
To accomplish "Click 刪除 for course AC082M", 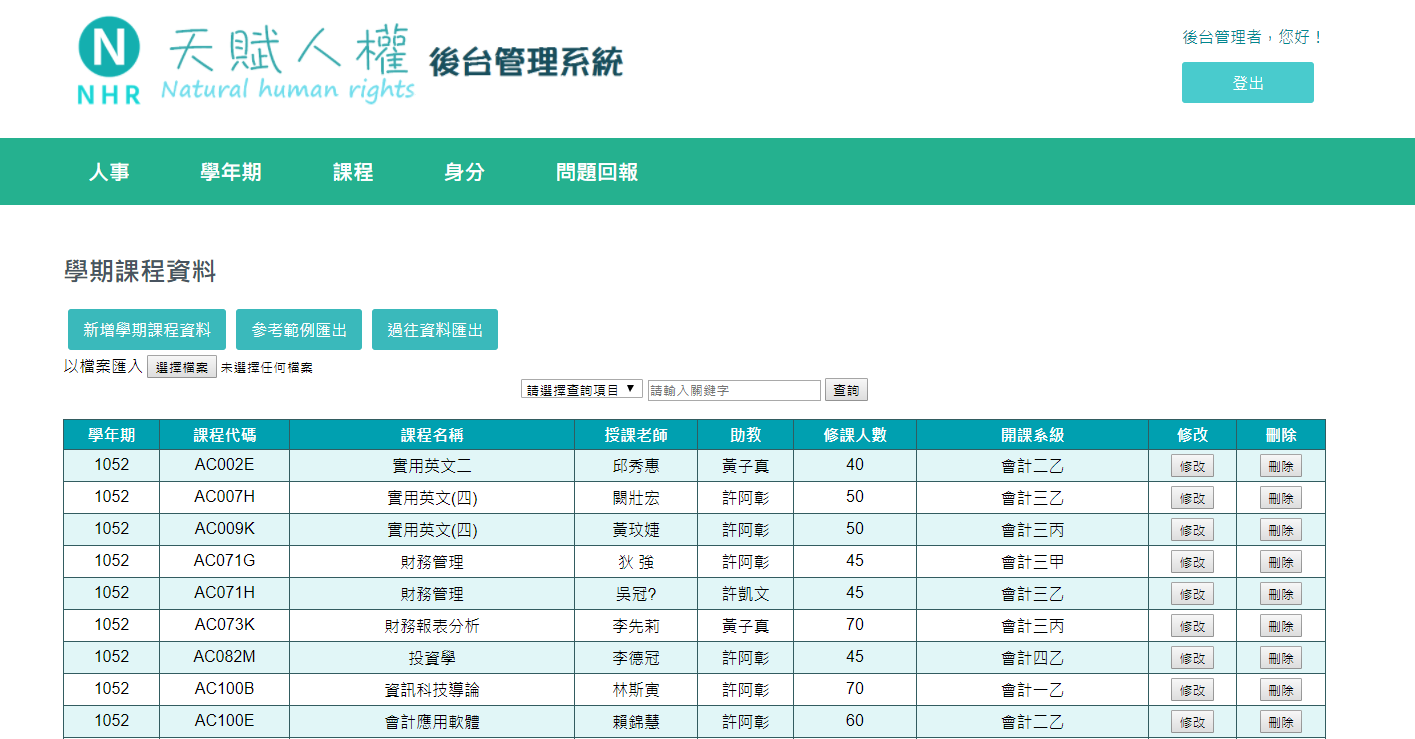I will coord(1280,658).
